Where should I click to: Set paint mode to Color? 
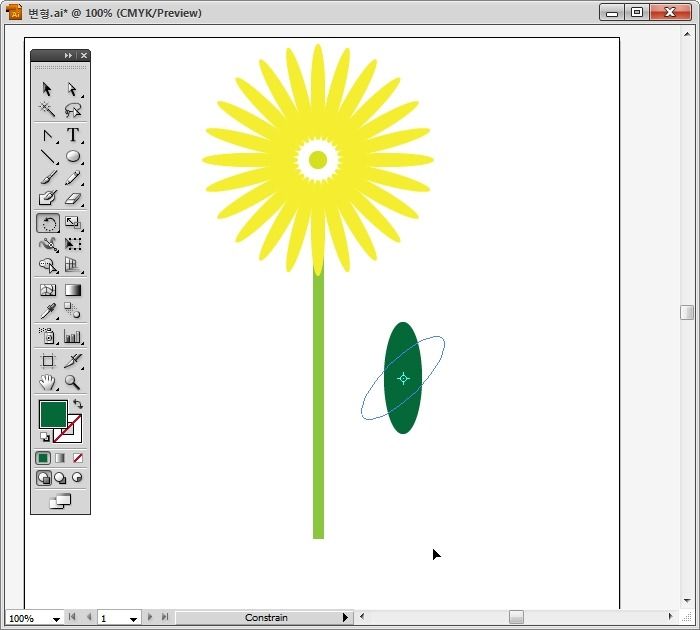click(43, 458)
